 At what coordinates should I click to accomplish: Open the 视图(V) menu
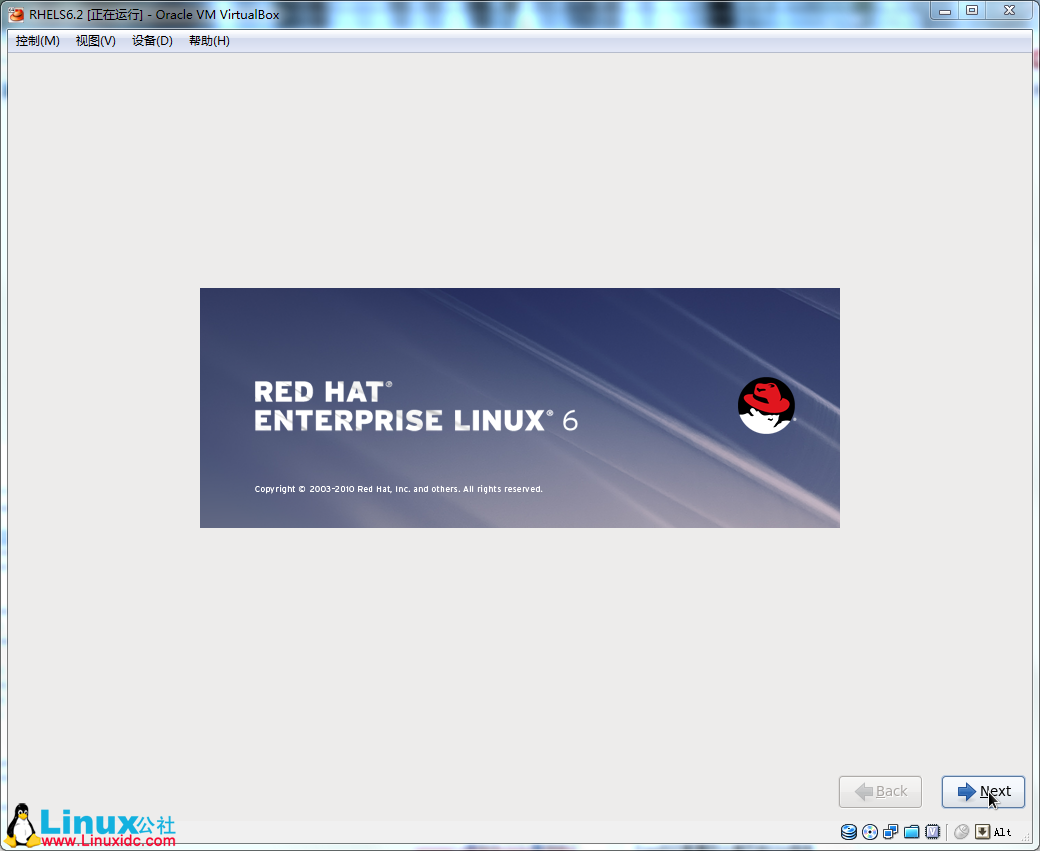(96, 41)
